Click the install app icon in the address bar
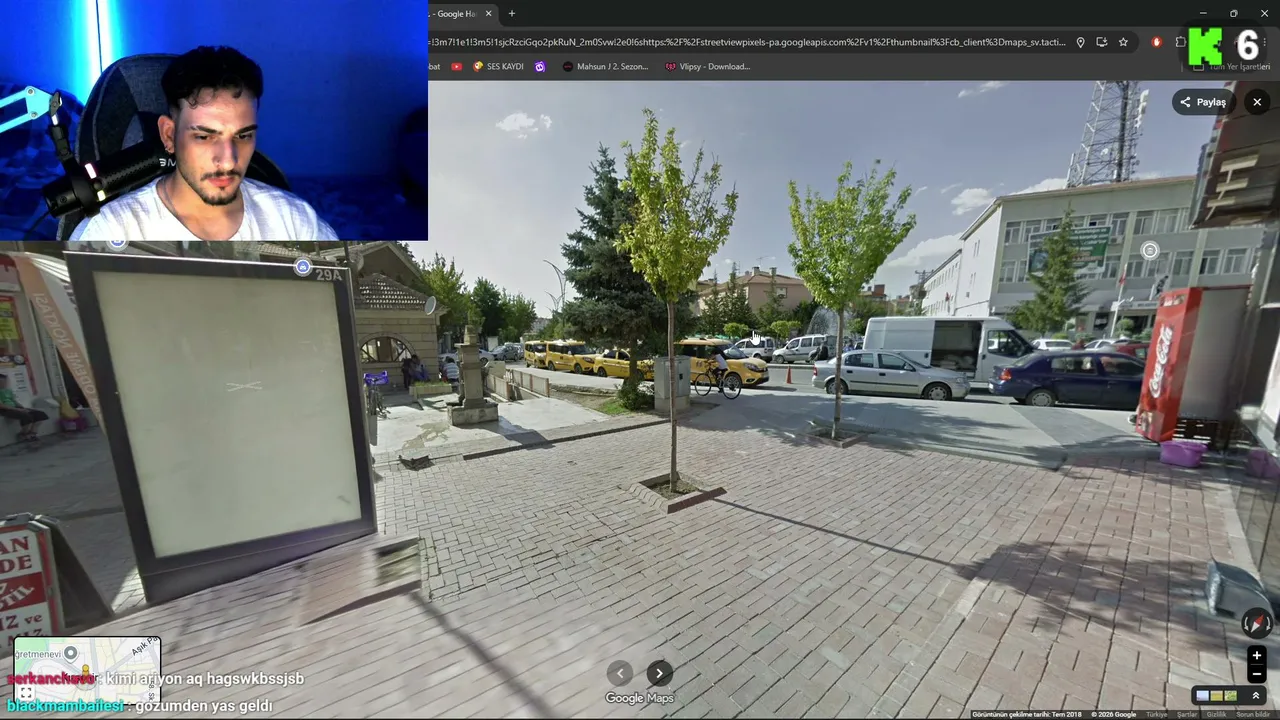This screenshot has width=1280, height=720. [x=1102, y=42]
